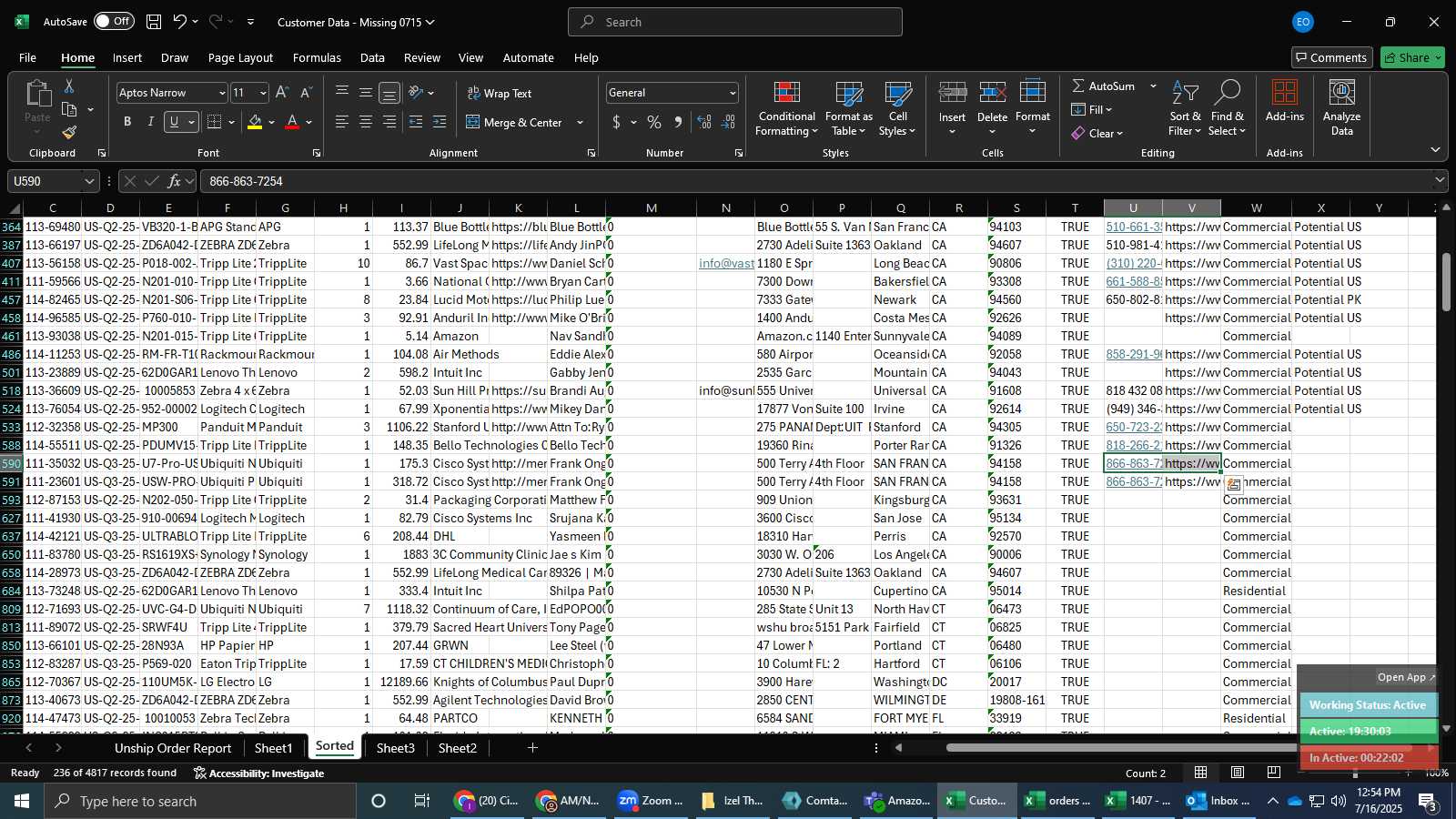Open the Formulas ribbon tab
Screen dimensions: 1456x819
[x=317, y=57]
